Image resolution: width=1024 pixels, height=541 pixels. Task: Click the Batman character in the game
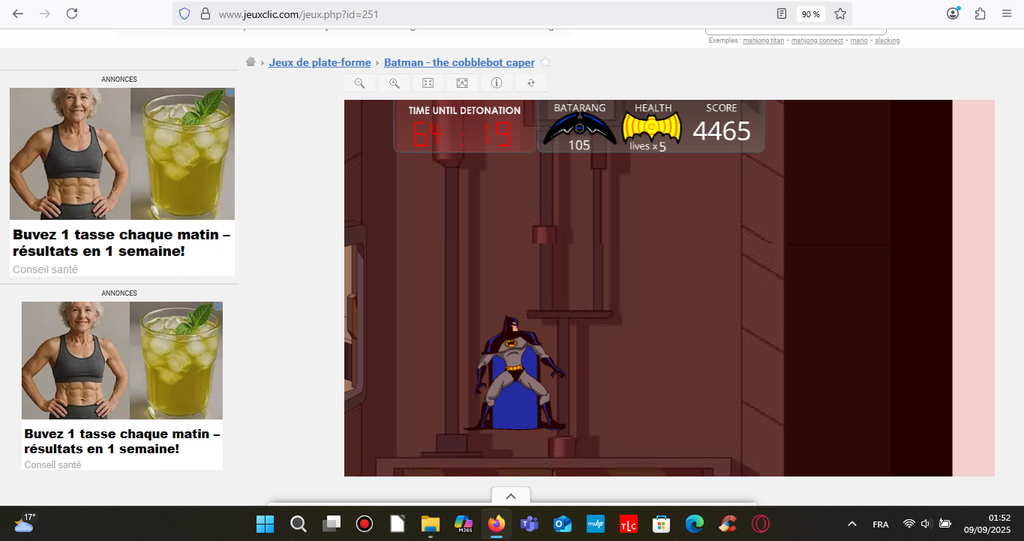(x=514, y=372)
